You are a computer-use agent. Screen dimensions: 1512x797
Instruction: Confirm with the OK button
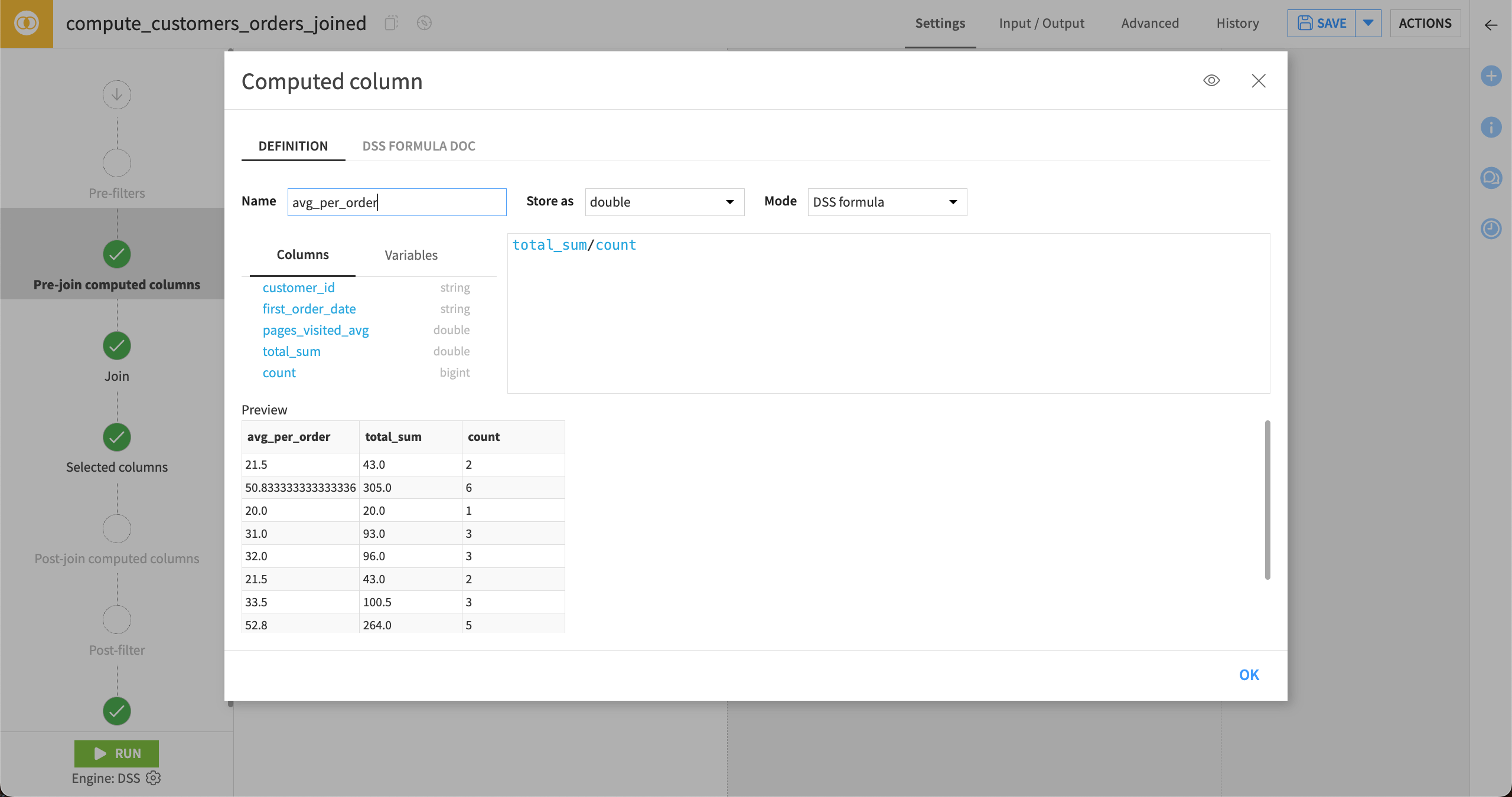1249,675
